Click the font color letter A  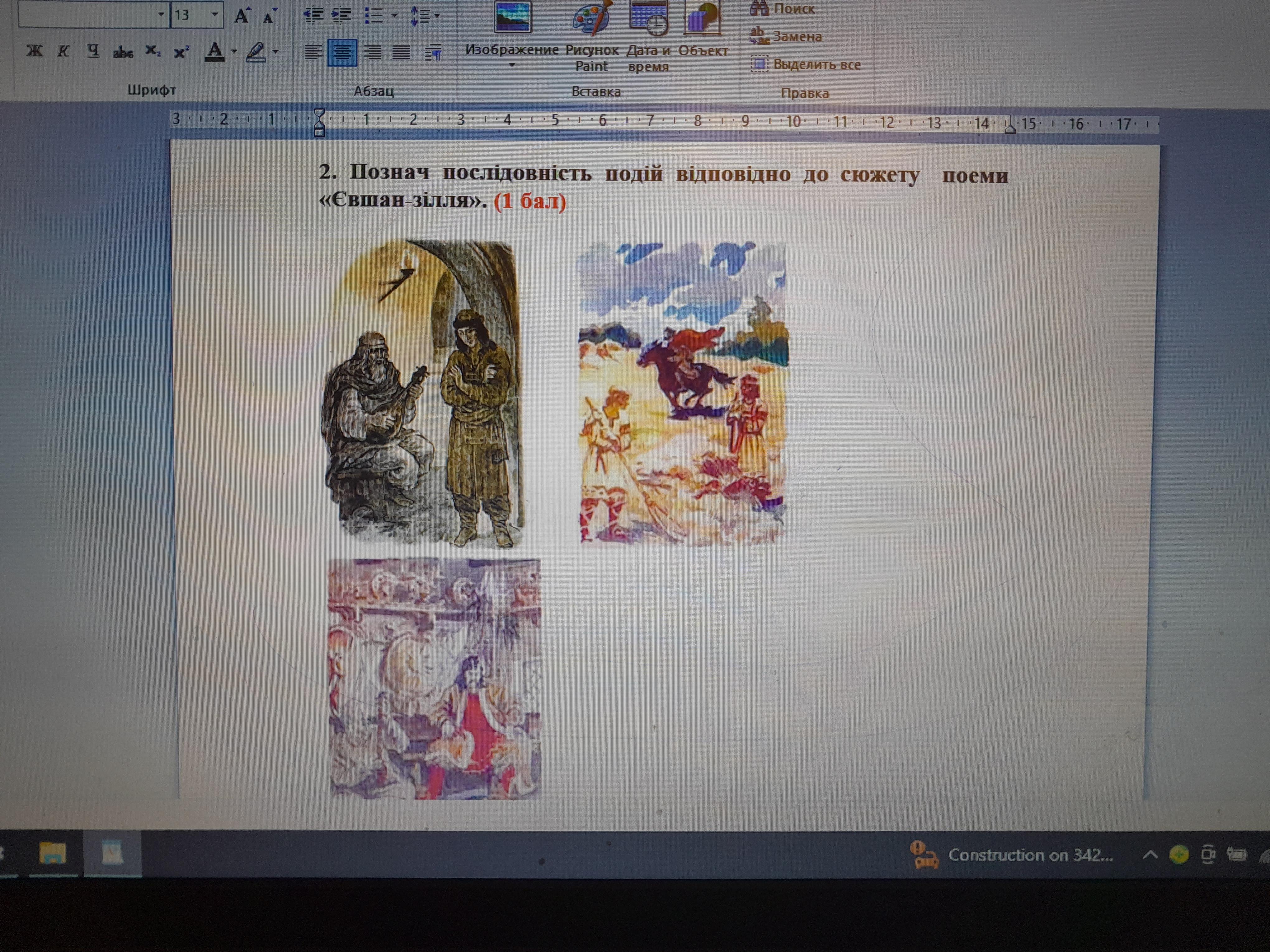click(215, 52)
